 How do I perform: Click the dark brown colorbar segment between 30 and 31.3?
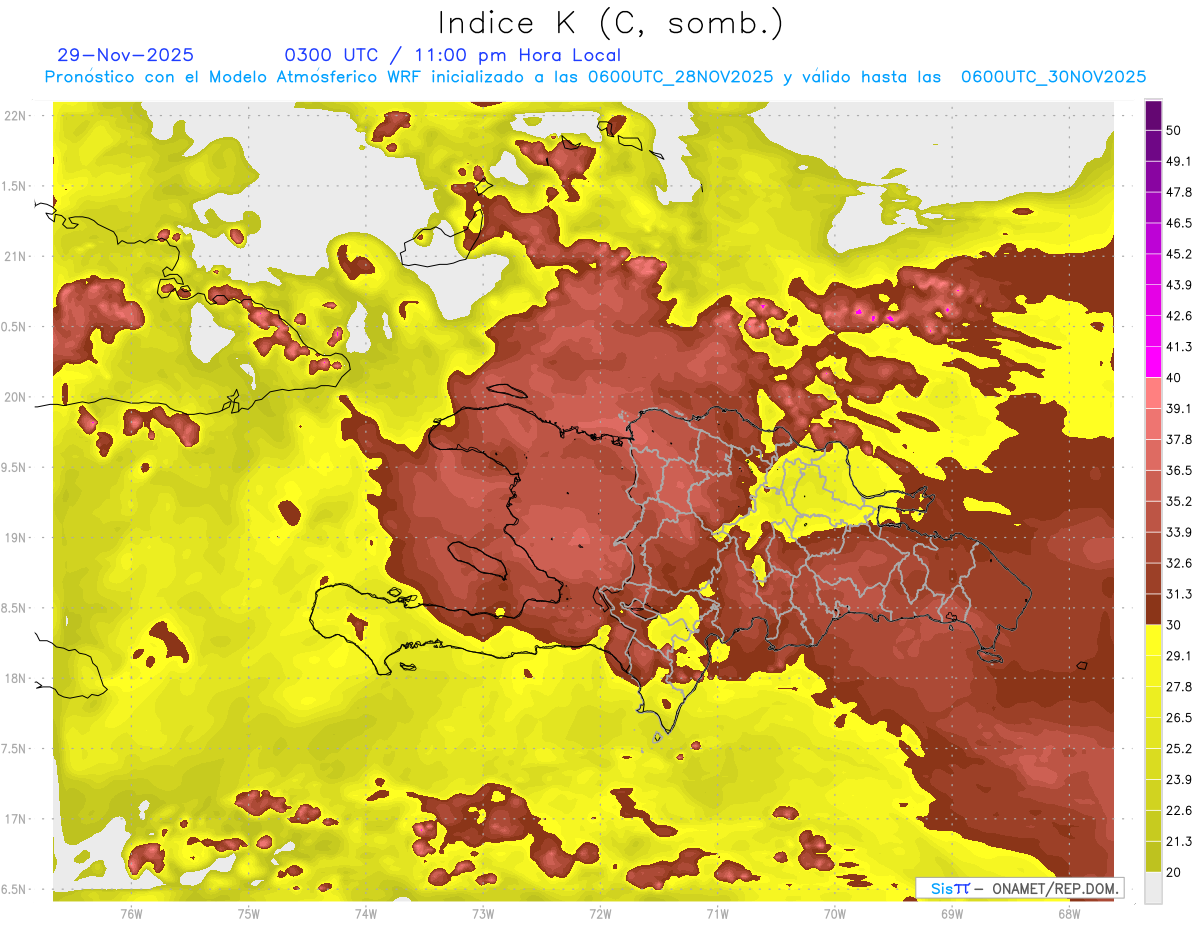(1153, 609)
